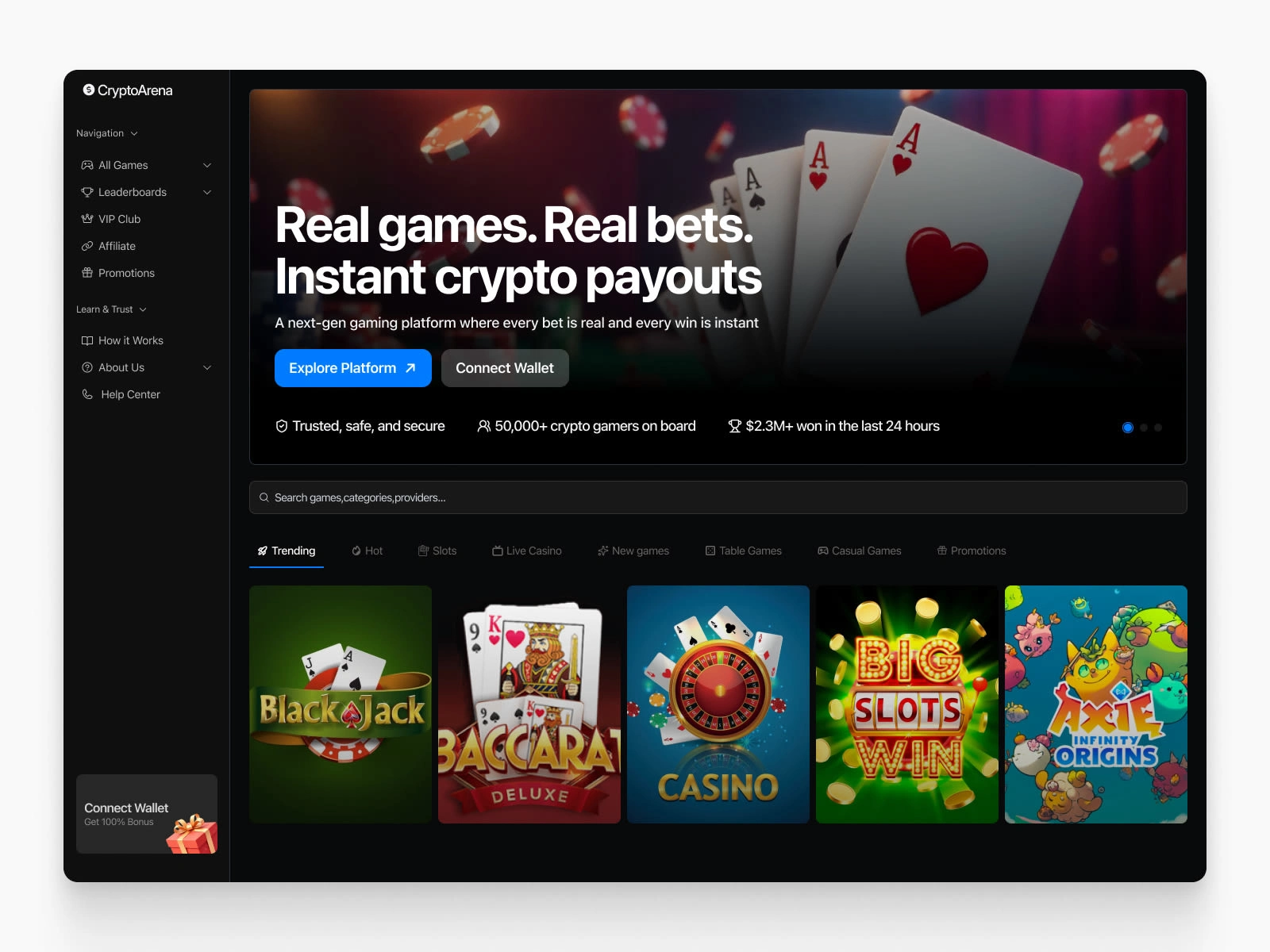Switch to the Table Games tab

coord(744,551)
